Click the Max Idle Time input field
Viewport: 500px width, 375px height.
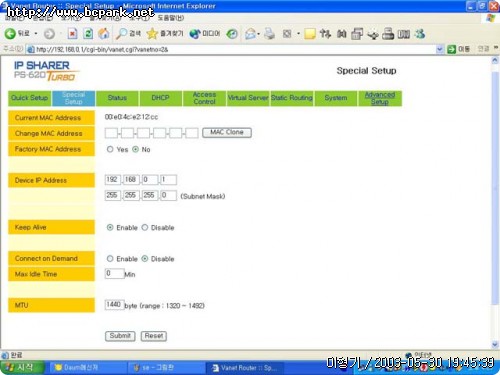tap(114, 274)
